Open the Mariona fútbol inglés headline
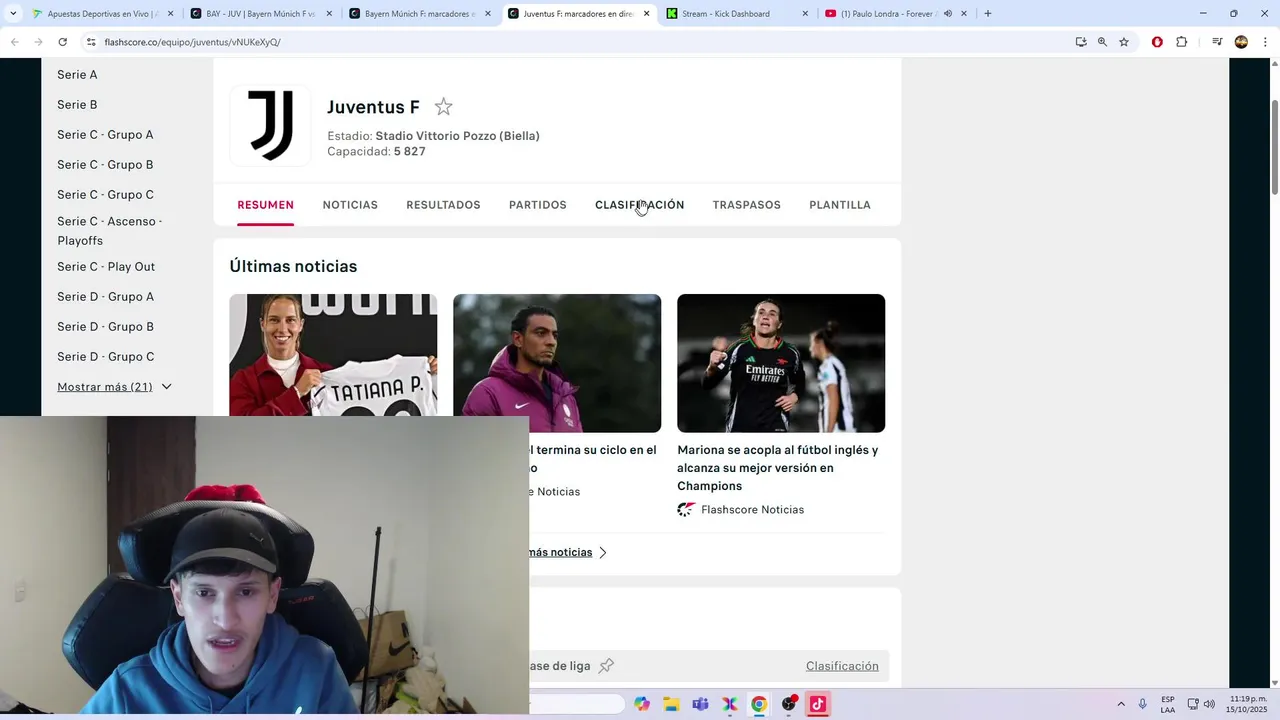This screenshot has width=1280, height=720. [778, 468]
